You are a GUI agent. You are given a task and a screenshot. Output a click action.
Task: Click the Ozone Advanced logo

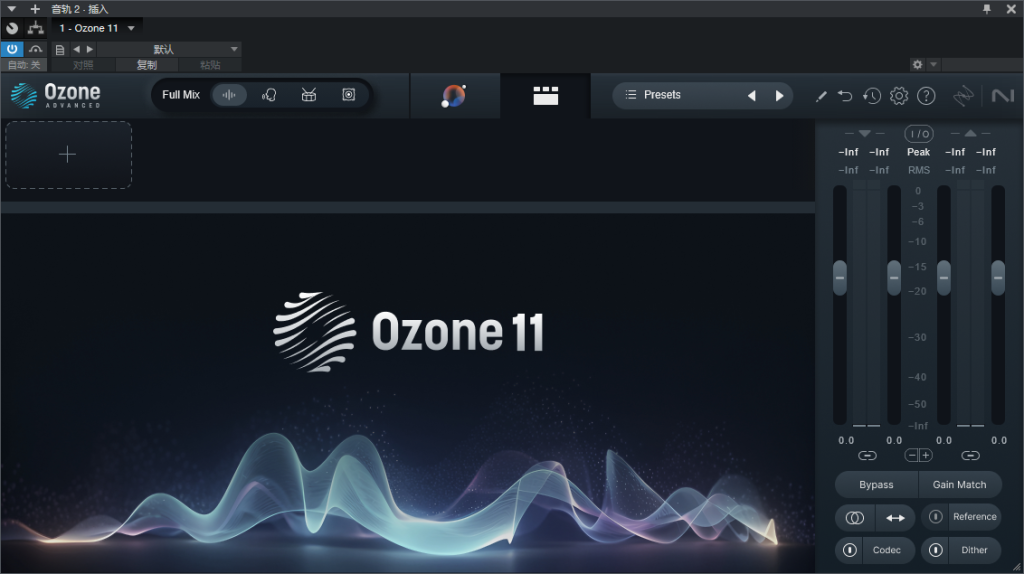(56, 95)
